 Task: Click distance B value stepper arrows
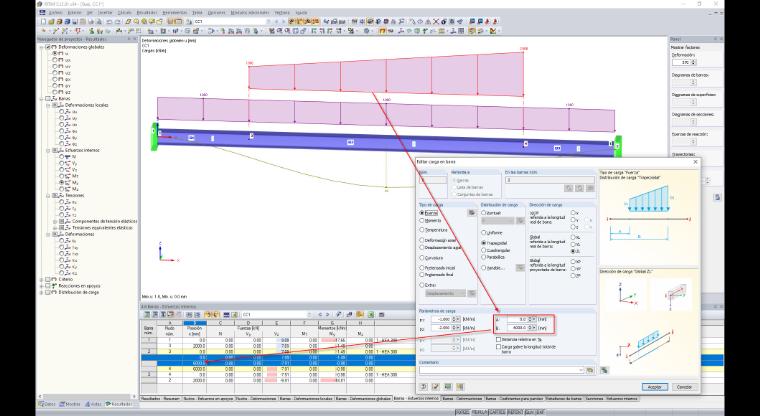[532, 328]
